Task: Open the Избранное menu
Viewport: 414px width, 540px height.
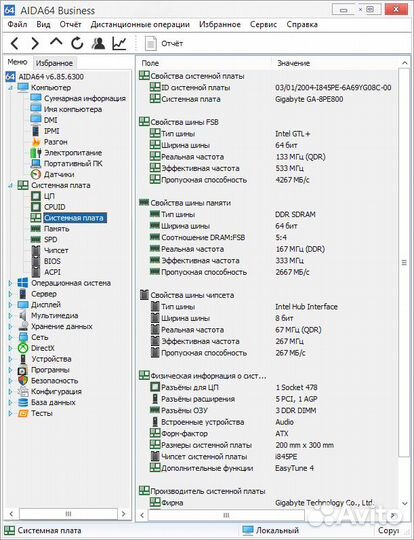Action: 220,24
